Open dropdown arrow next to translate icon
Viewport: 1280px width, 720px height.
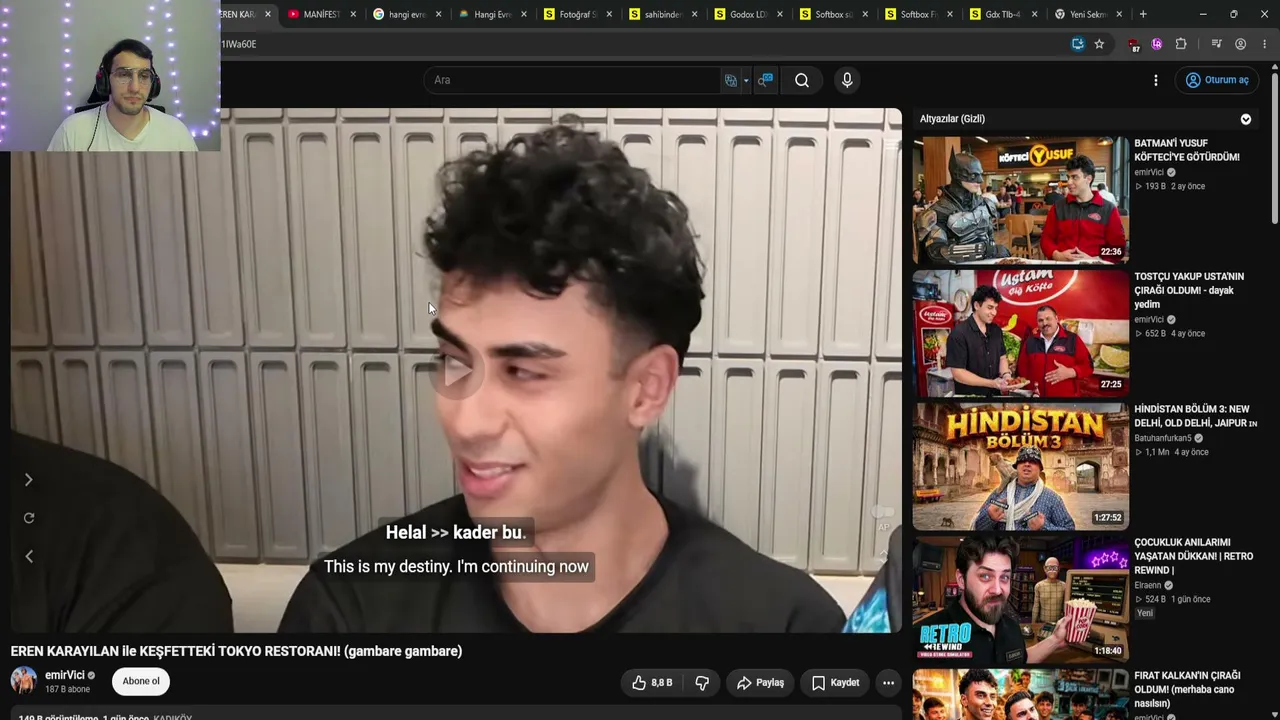(746, 81)
